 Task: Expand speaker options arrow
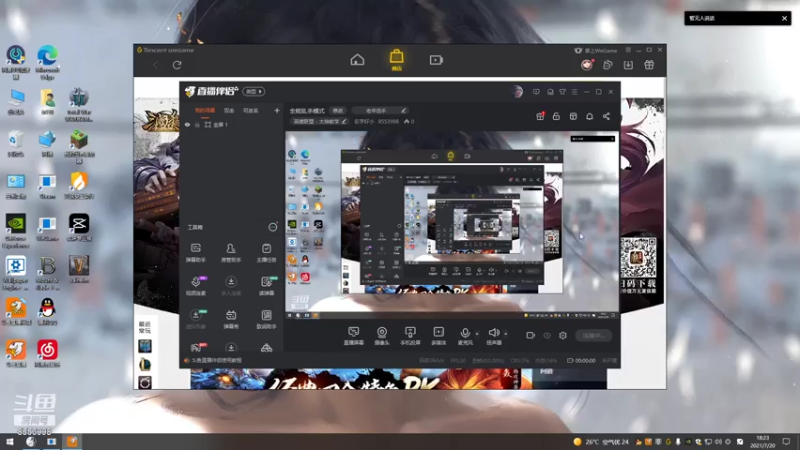tap(506, 334)
